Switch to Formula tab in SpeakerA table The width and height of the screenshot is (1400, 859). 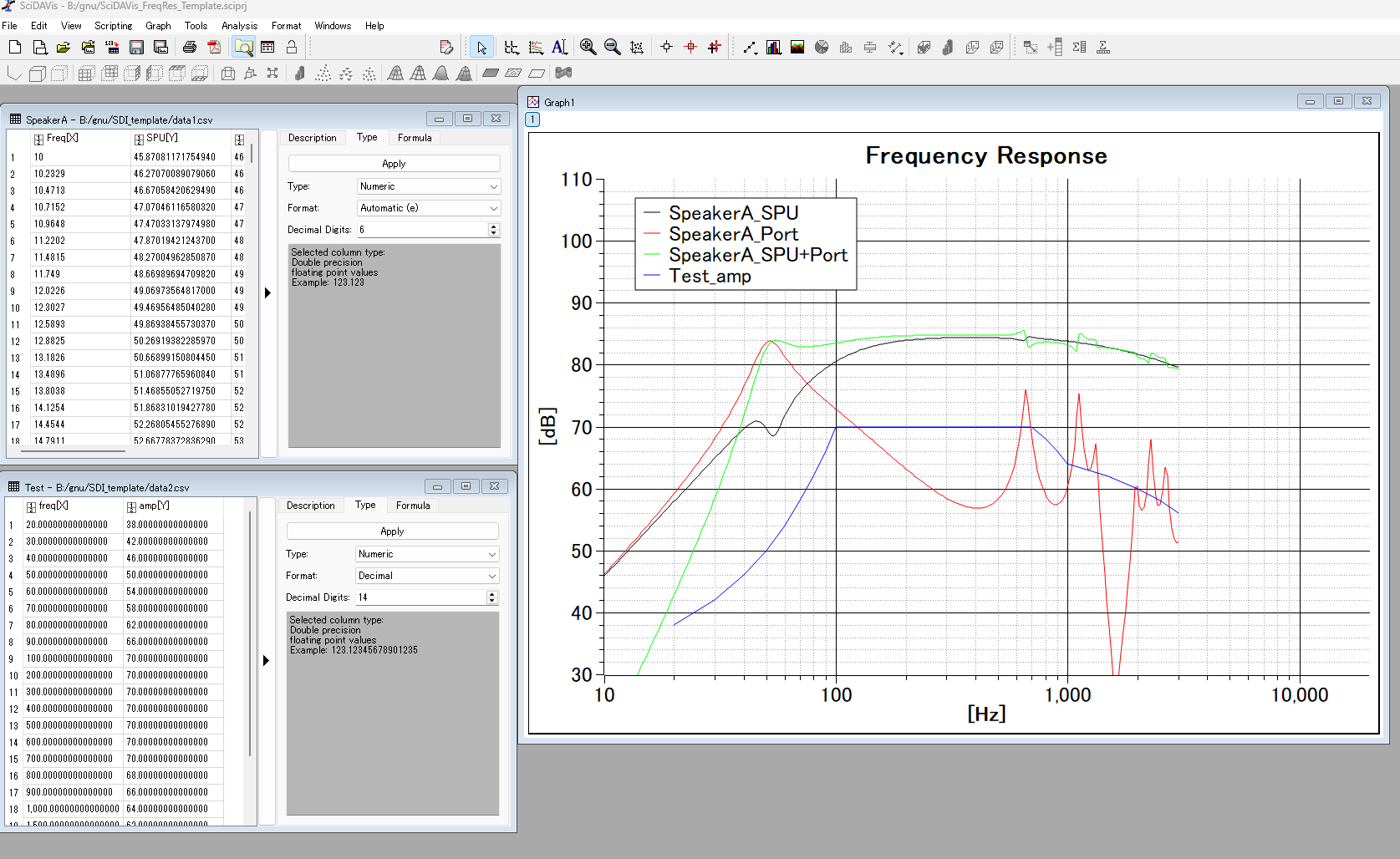(x=415, y=138)
